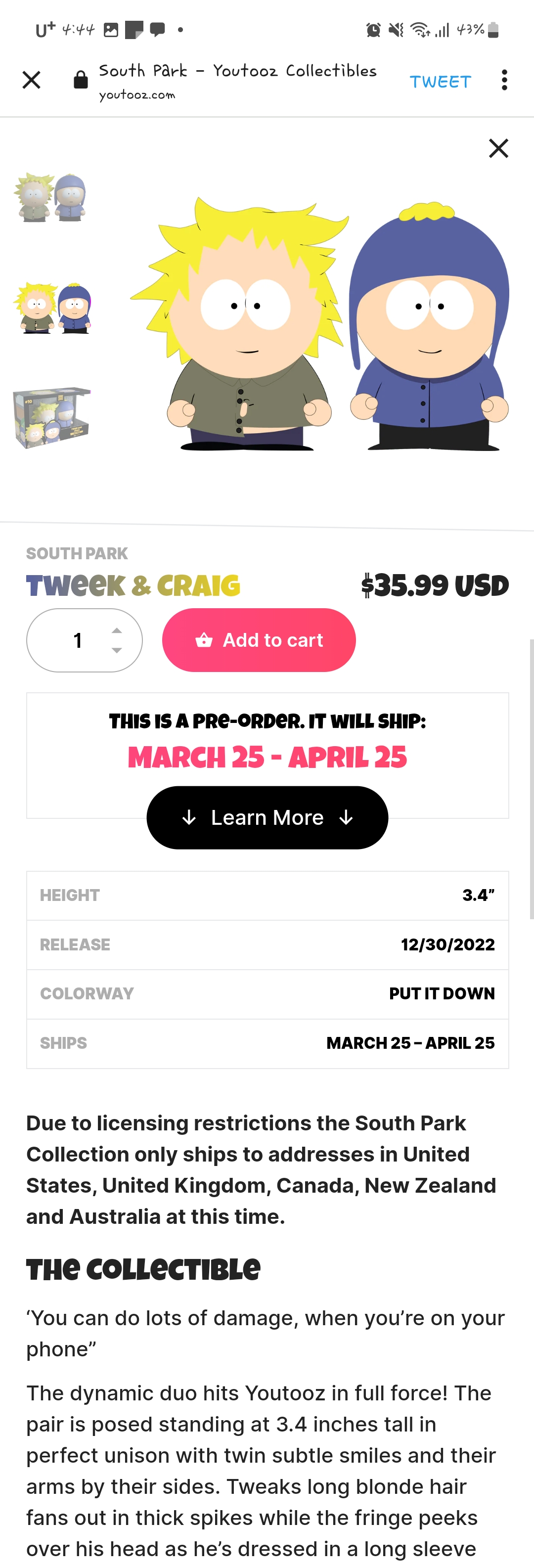This screenshot has width=534, height=1568.
Task: Click the quantity input field showing 1
Action: pyautogui.click(x=85, y=640)
